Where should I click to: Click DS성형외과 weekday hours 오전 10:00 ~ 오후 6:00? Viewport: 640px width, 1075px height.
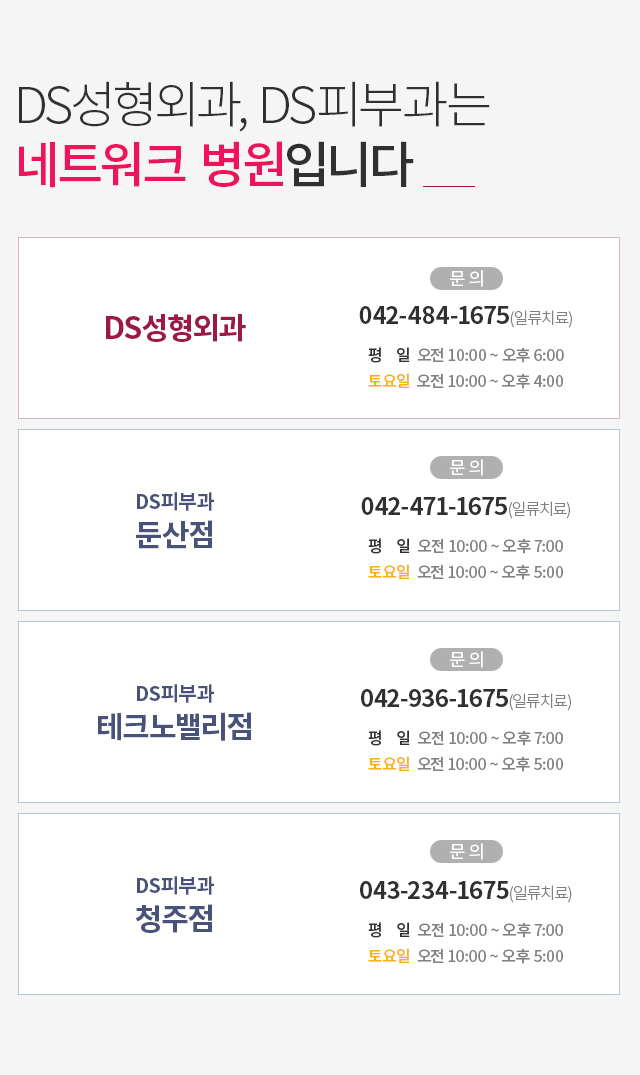coord(490,355)
